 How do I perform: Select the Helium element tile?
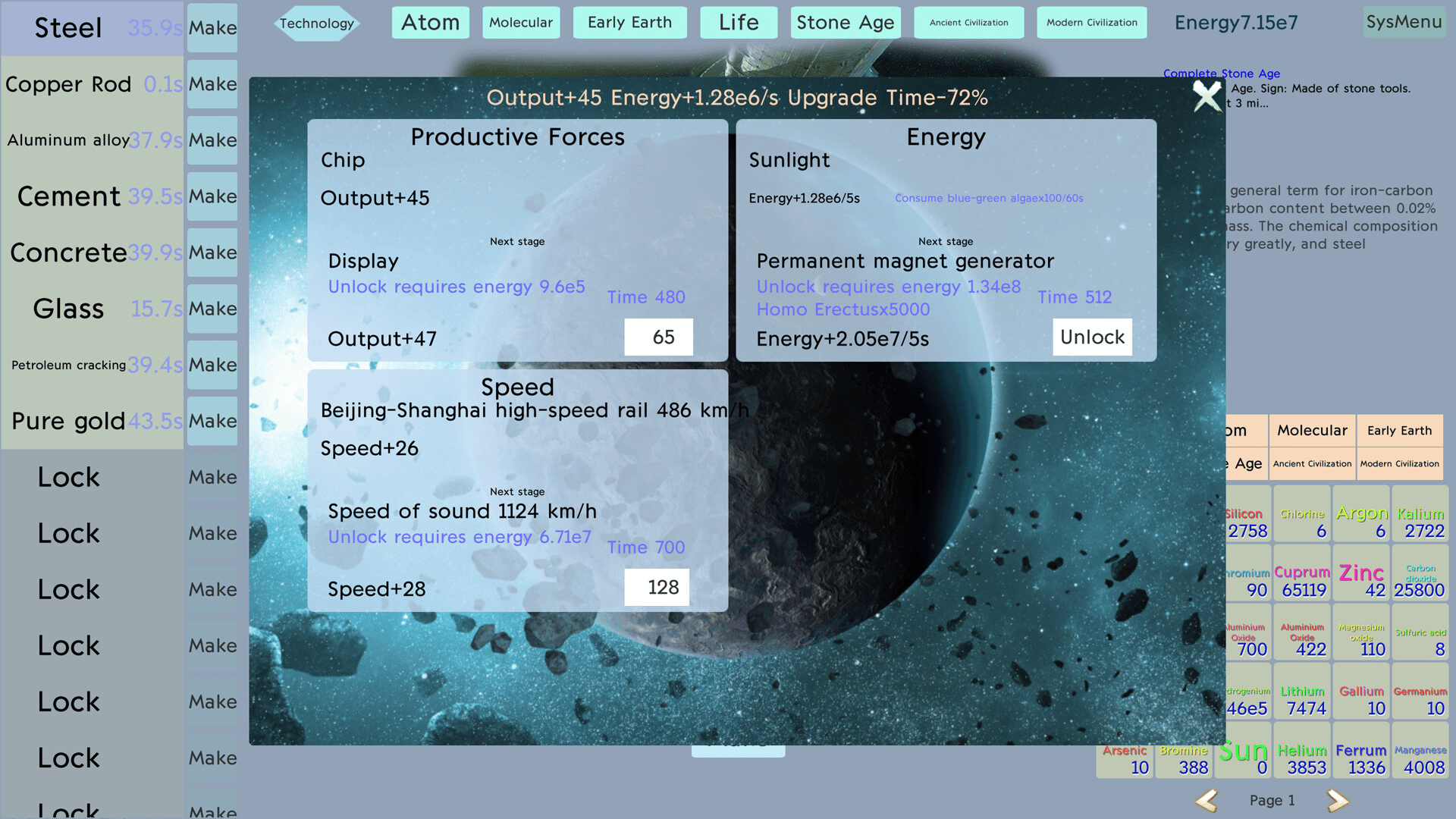1302,758
